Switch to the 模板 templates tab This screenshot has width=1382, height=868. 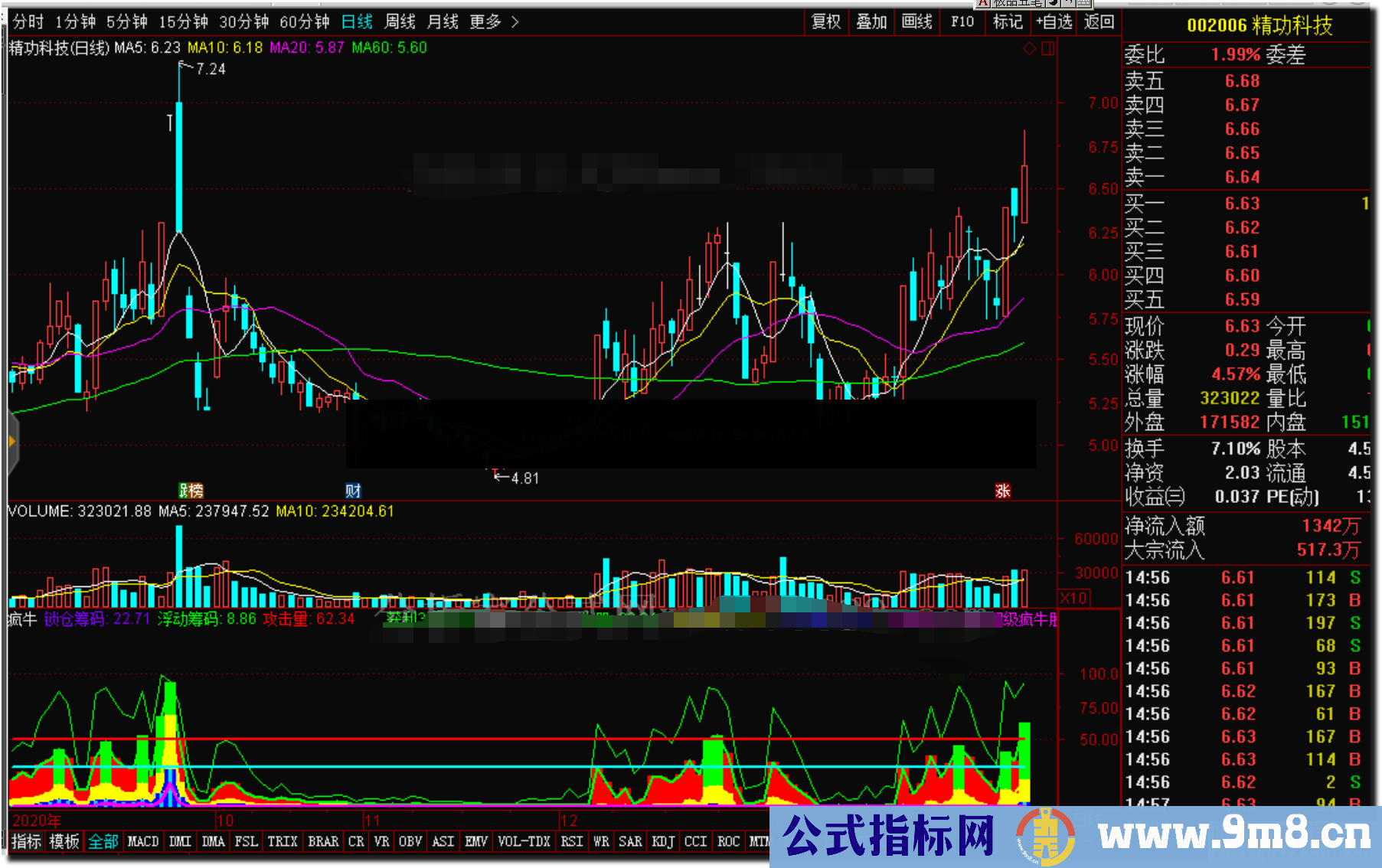click(x=63, y=840)
